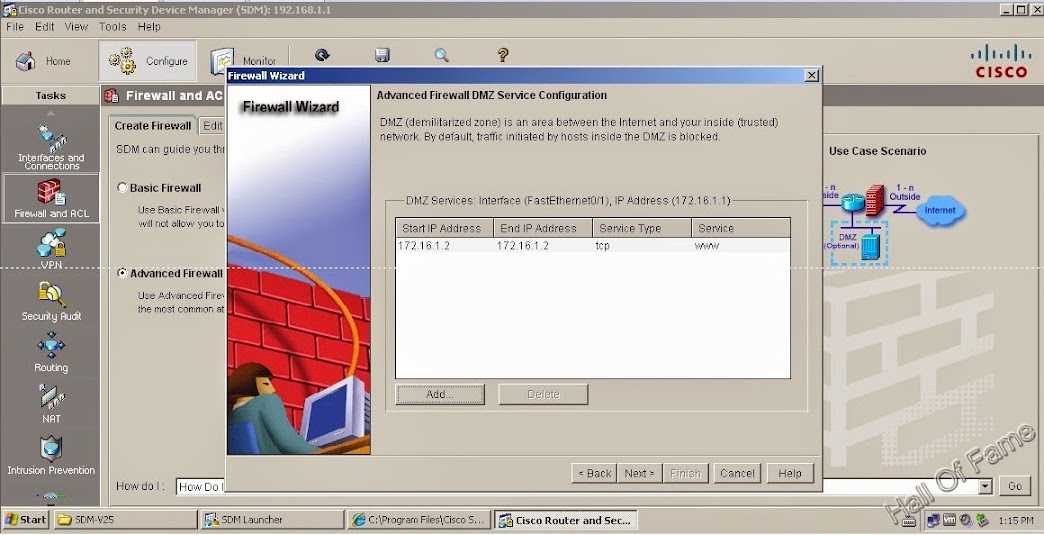The height and width of the screenshot is (535, 1044).
Task: Click the Finish button in the wizard
Action: click(x=685, y=473)
